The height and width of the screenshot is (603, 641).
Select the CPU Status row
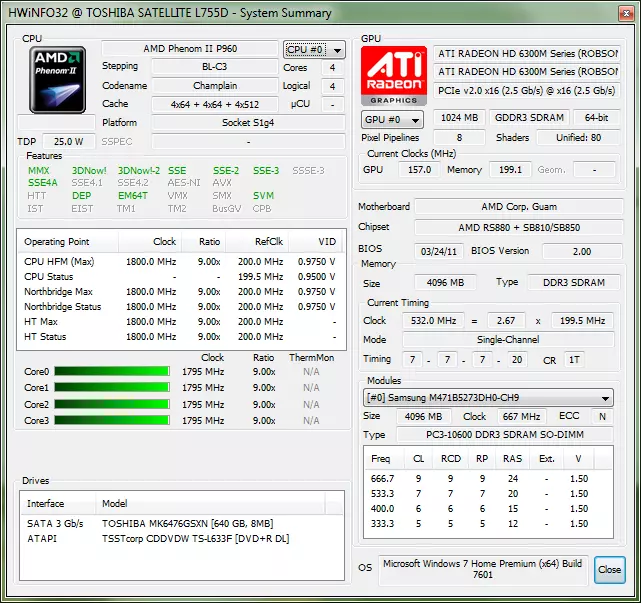pyautogui.click(x=181, y=277)
